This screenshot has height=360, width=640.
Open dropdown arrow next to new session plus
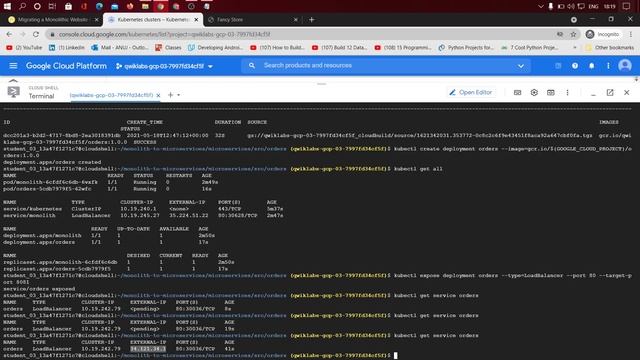pyautogui.click(x=178, y=95)
